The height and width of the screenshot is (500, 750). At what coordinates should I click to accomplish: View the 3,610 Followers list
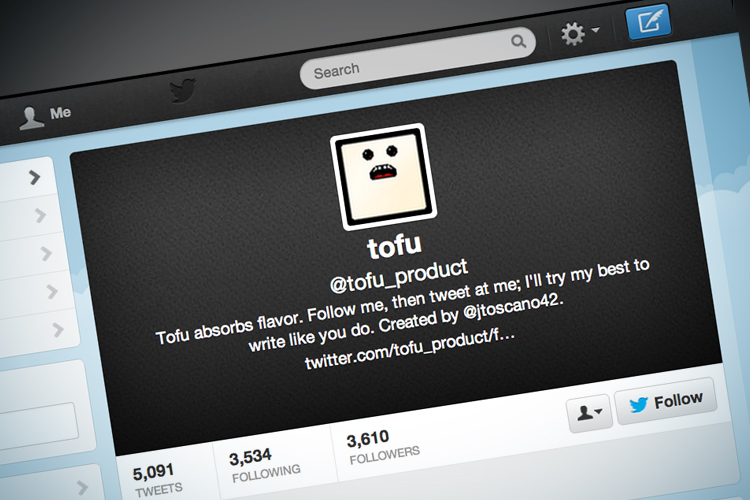pos(383,447)
